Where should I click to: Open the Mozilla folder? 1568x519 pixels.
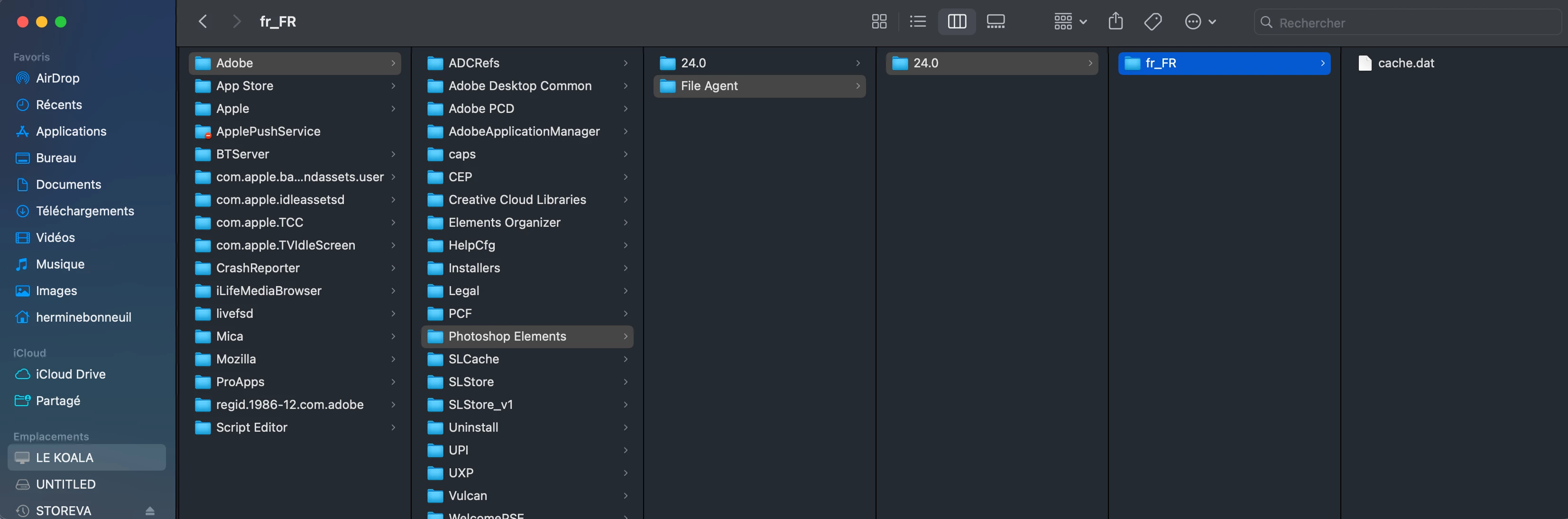click(x=236, y=359)
